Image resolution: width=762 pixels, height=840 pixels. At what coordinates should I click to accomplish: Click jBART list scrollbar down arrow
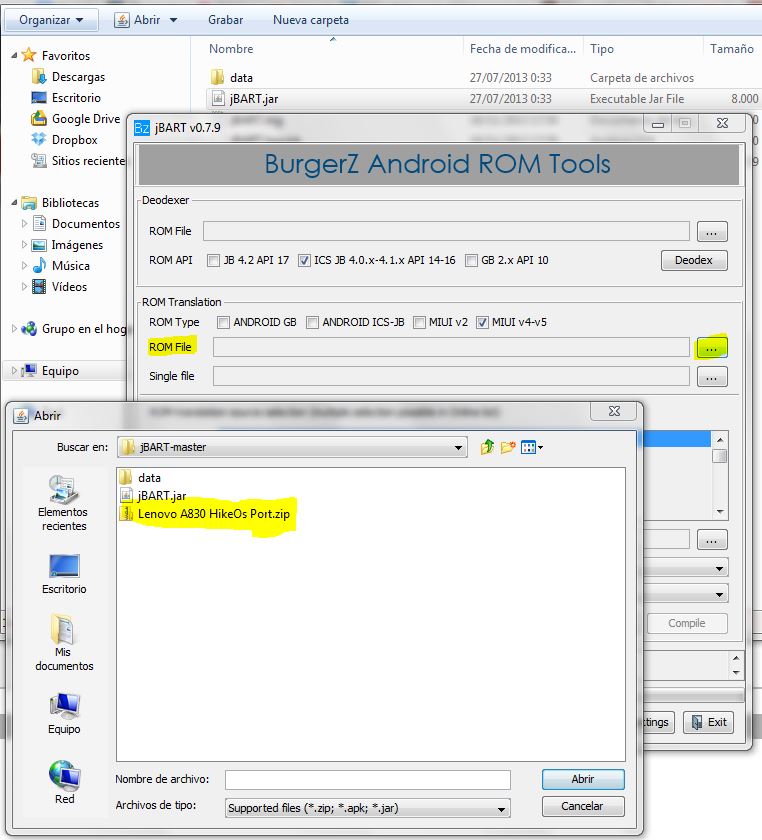(720, 512)
